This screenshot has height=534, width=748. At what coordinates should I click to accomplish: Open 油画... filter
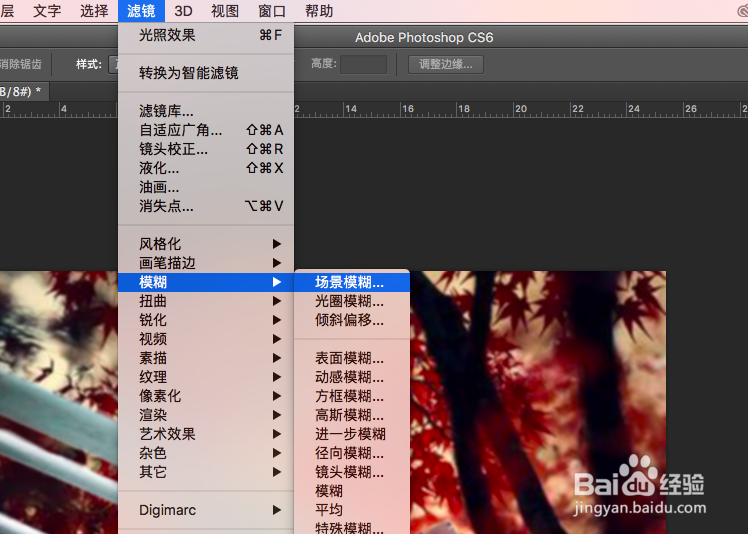click(x=206, y=187)
